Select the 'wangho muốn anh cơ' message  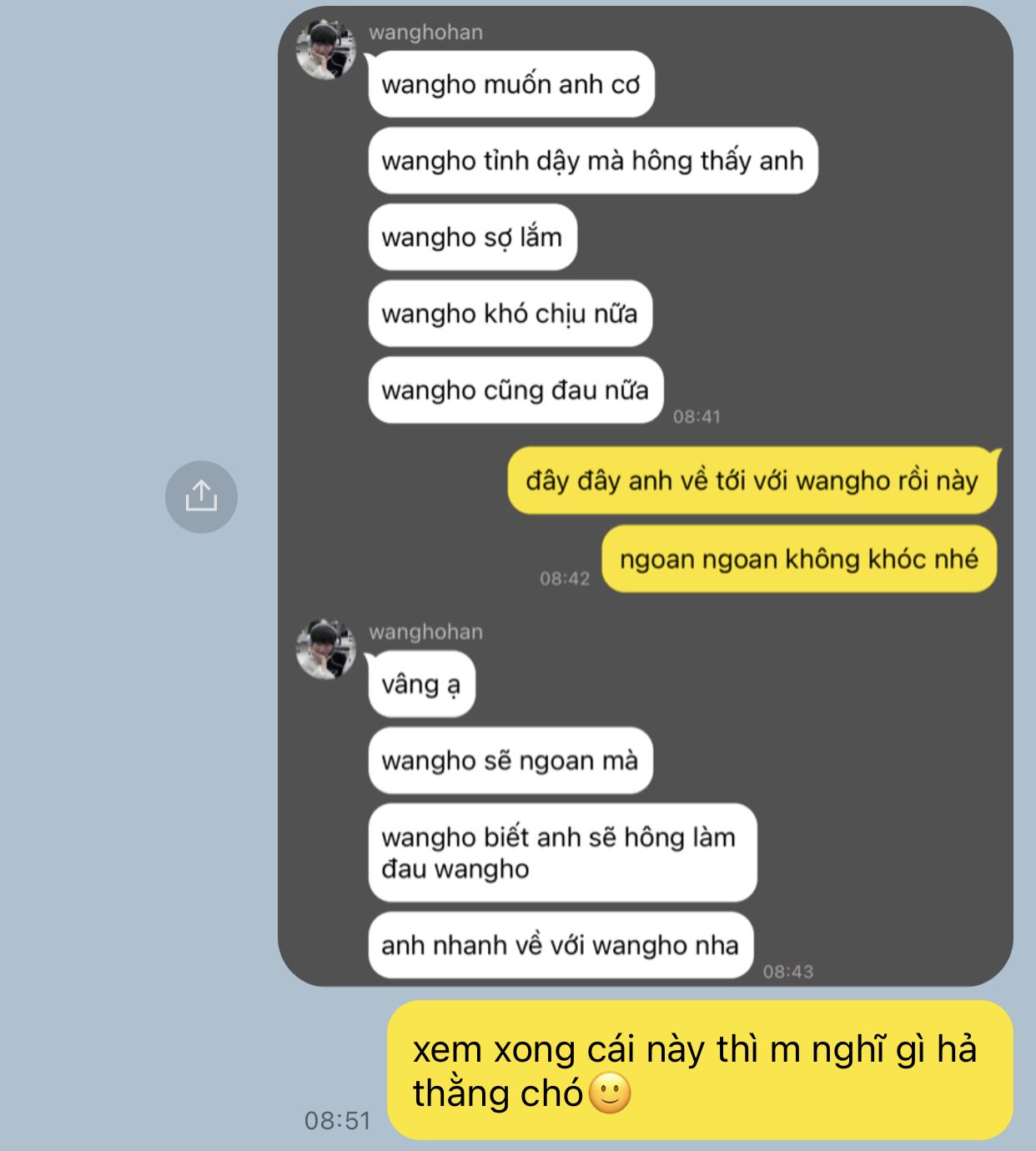click(x=511, y=84)
